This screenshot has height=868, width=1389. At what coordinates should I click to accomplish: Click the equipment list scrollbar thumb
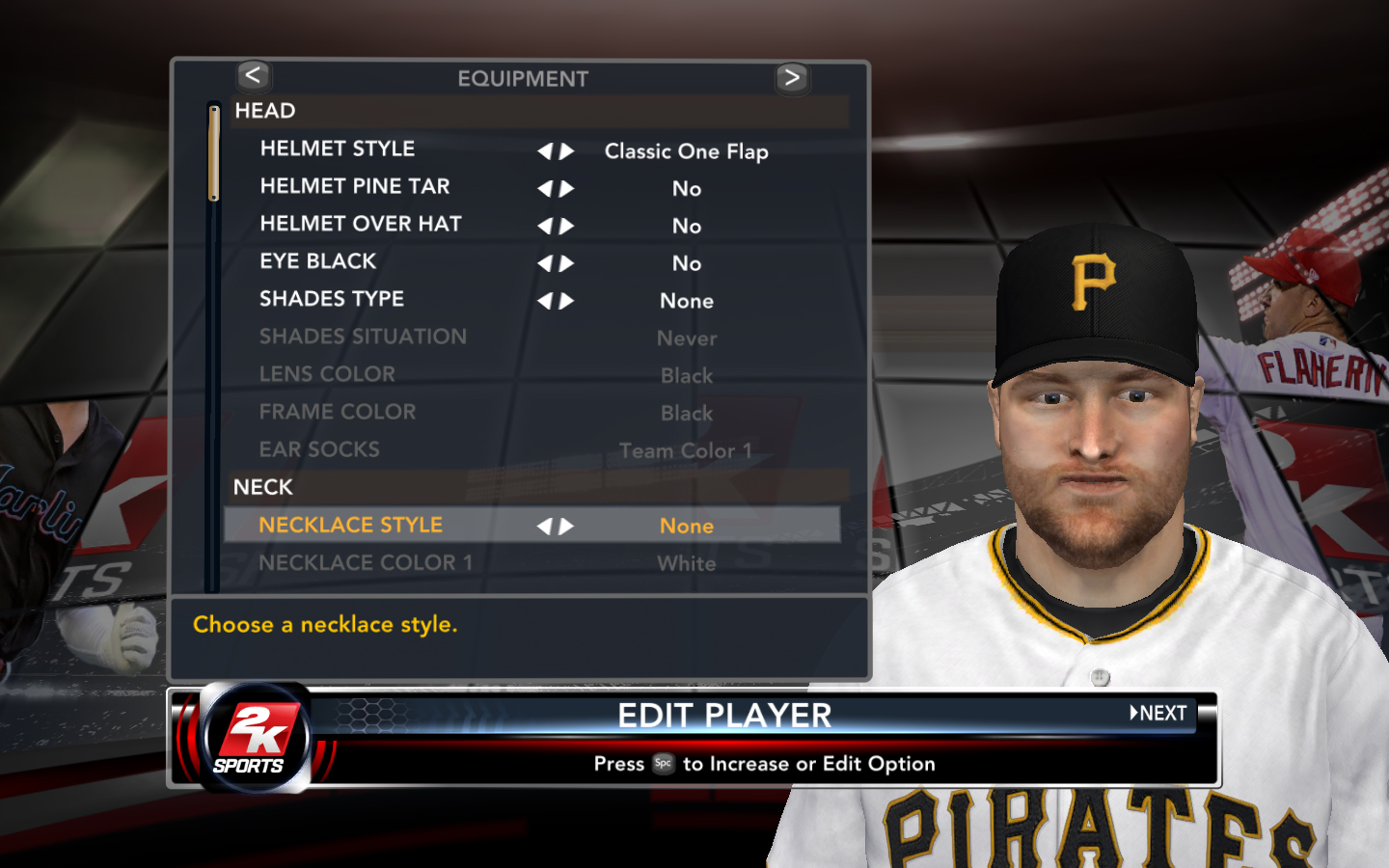point(214,152)
